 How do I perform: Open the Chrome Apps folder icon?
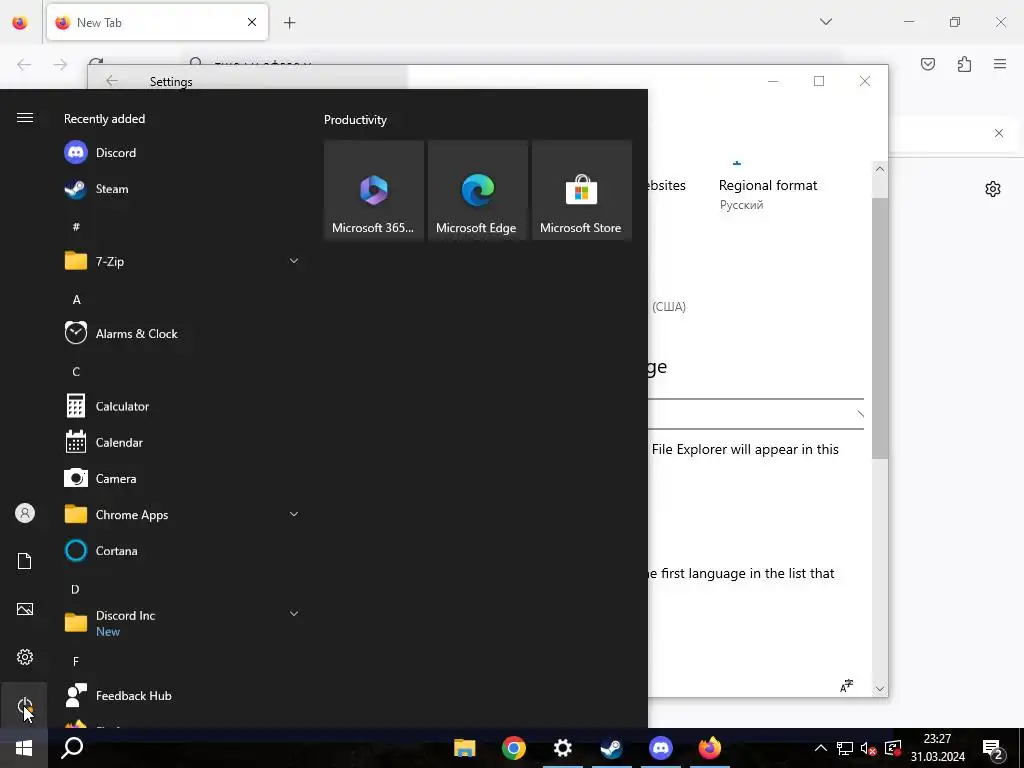pyautogui.click(x=76, y=515)
